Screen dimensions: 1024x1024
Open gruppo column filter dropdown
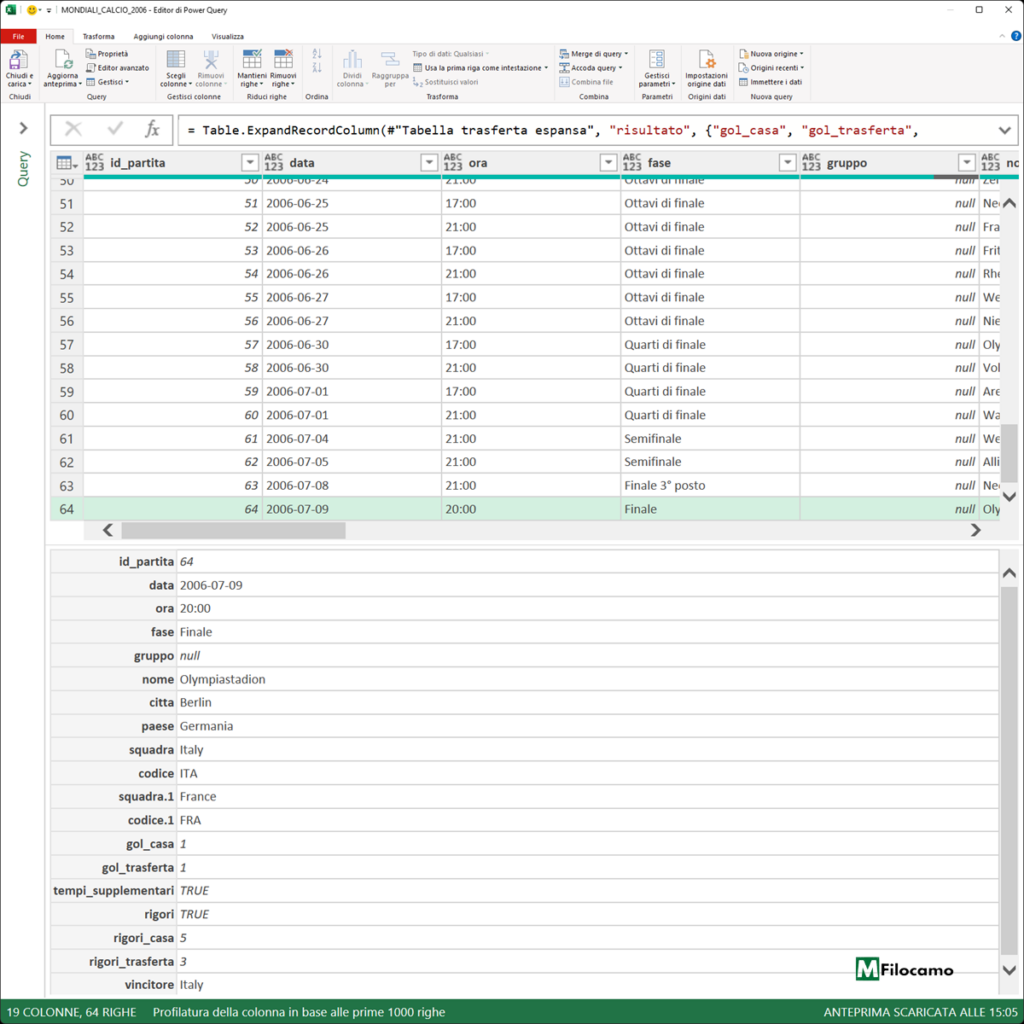click(967, 163)
